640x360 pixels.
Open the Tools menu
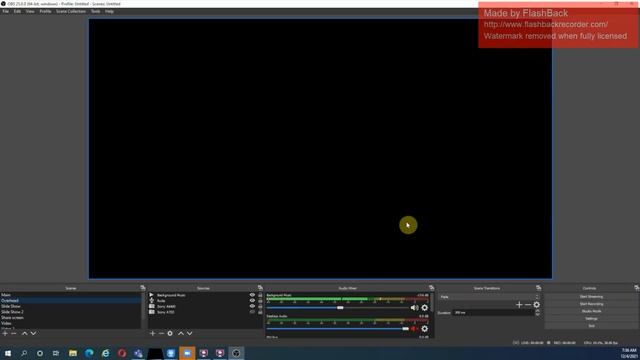(96, 11)
